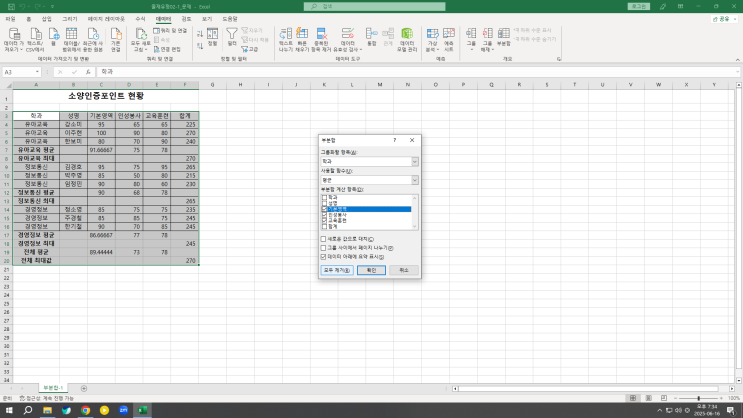Switch to the Home (홈) tab
This screenshot has width=743, height=418.
pos(28,19)
